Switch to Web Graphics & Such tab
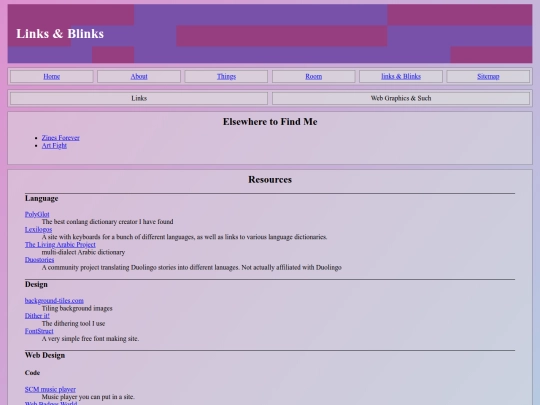This screenshot has height=405, width=540. click(401, 98)
